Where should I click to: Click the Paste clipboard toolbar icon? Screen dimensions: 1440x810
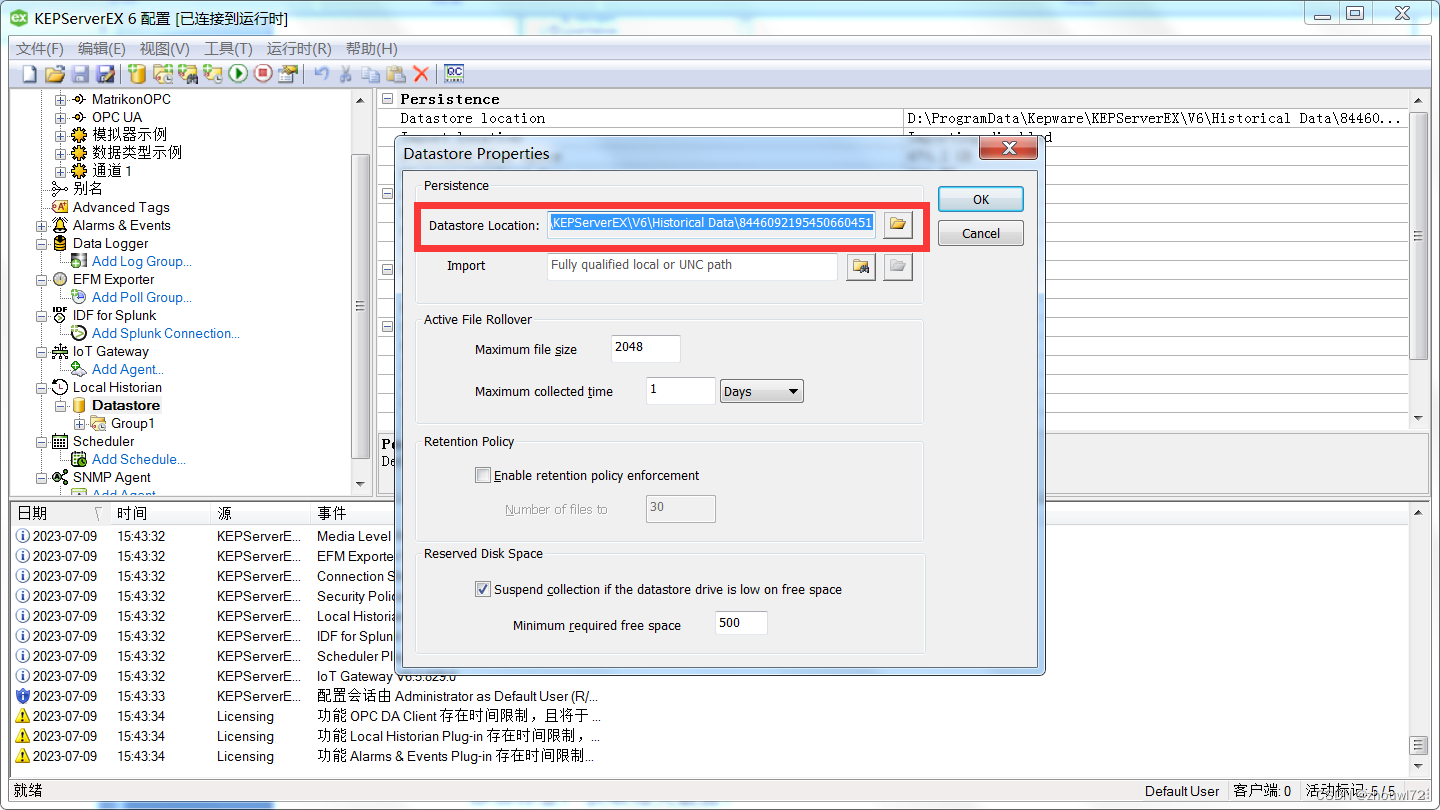point(396,73)
